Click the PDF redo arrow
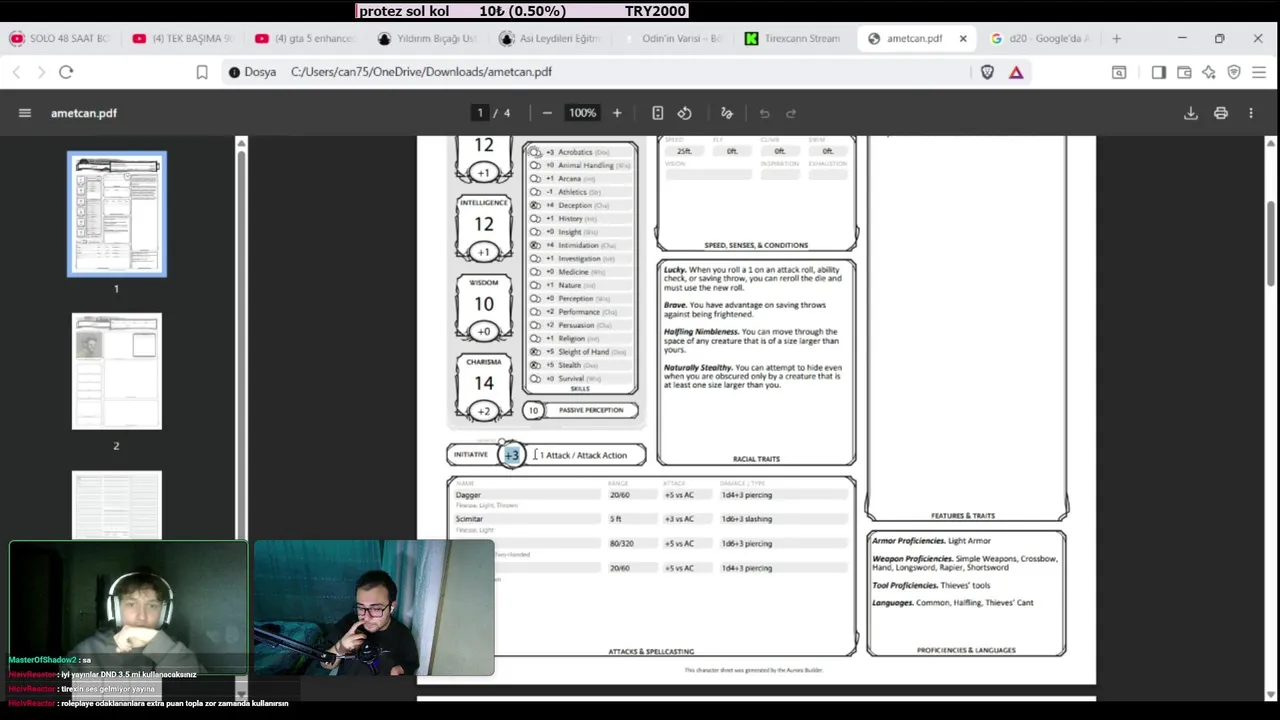The height and width of the screenshot is (720, 1280). click(791, 113)
